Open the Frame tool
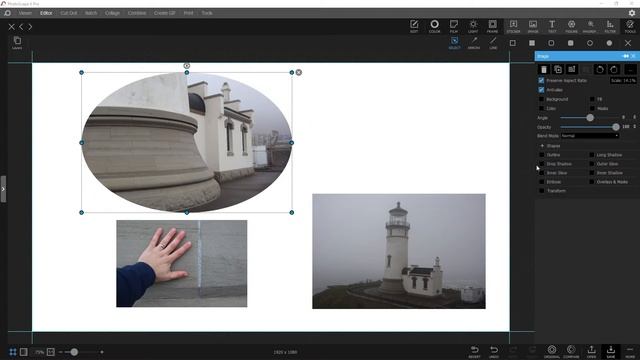640x360 pixels. tap(492, 26)
